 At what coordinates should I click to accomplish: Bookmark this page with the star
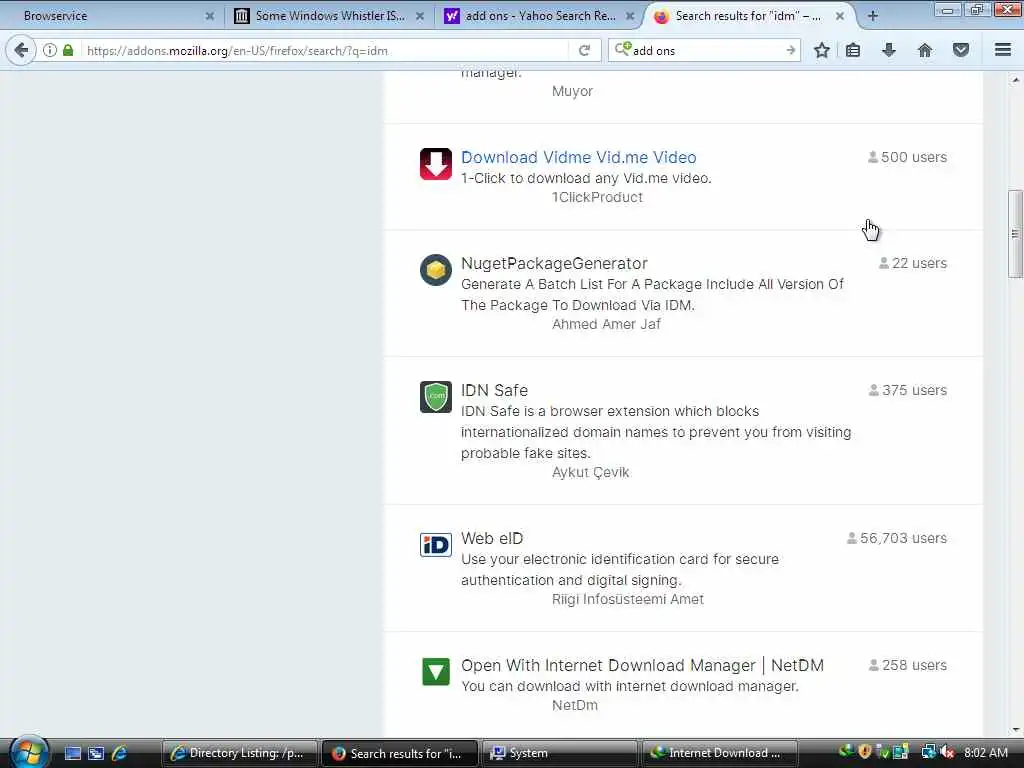822,50
